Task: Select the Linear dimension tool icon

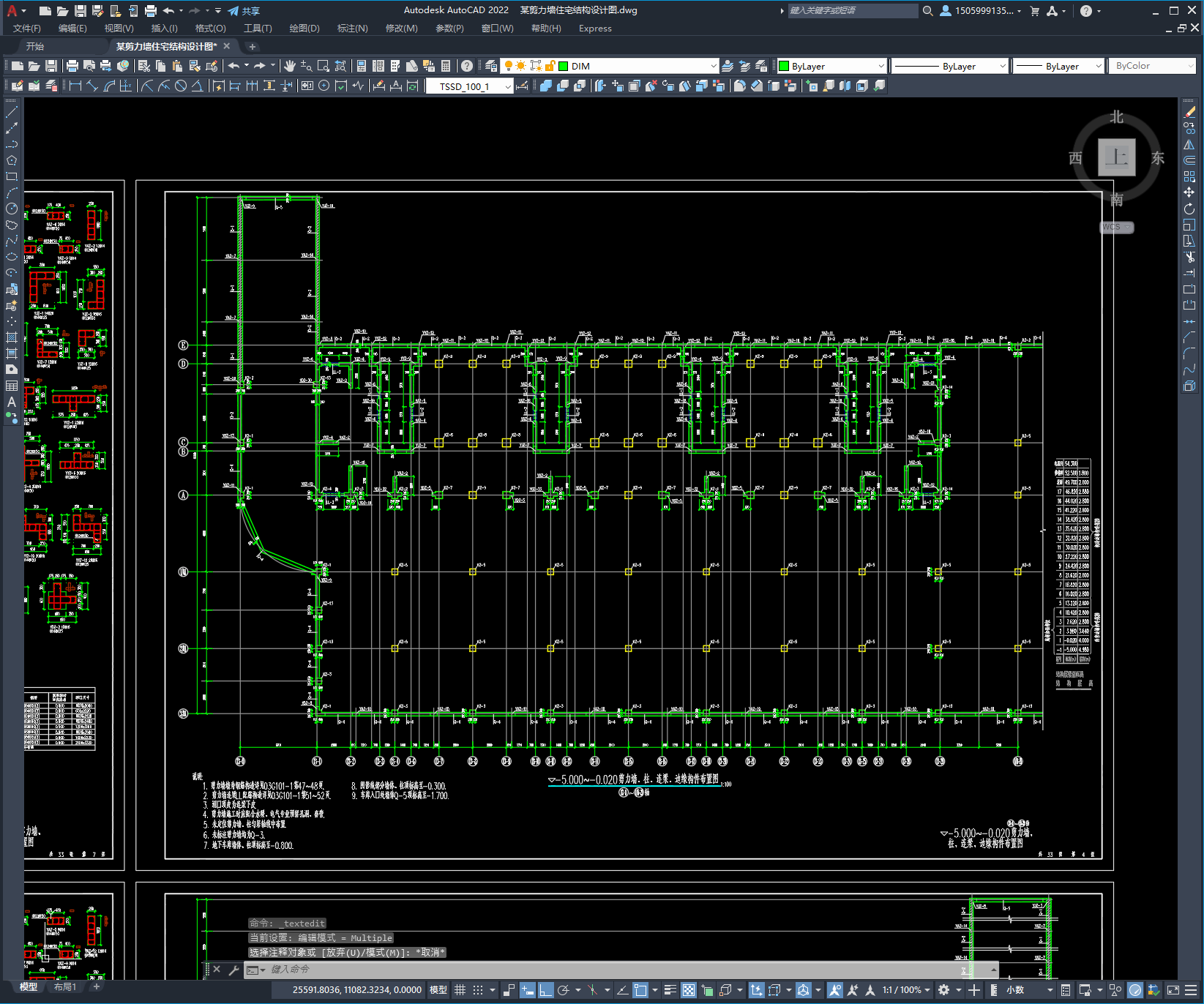Action: tap(75, 86)
